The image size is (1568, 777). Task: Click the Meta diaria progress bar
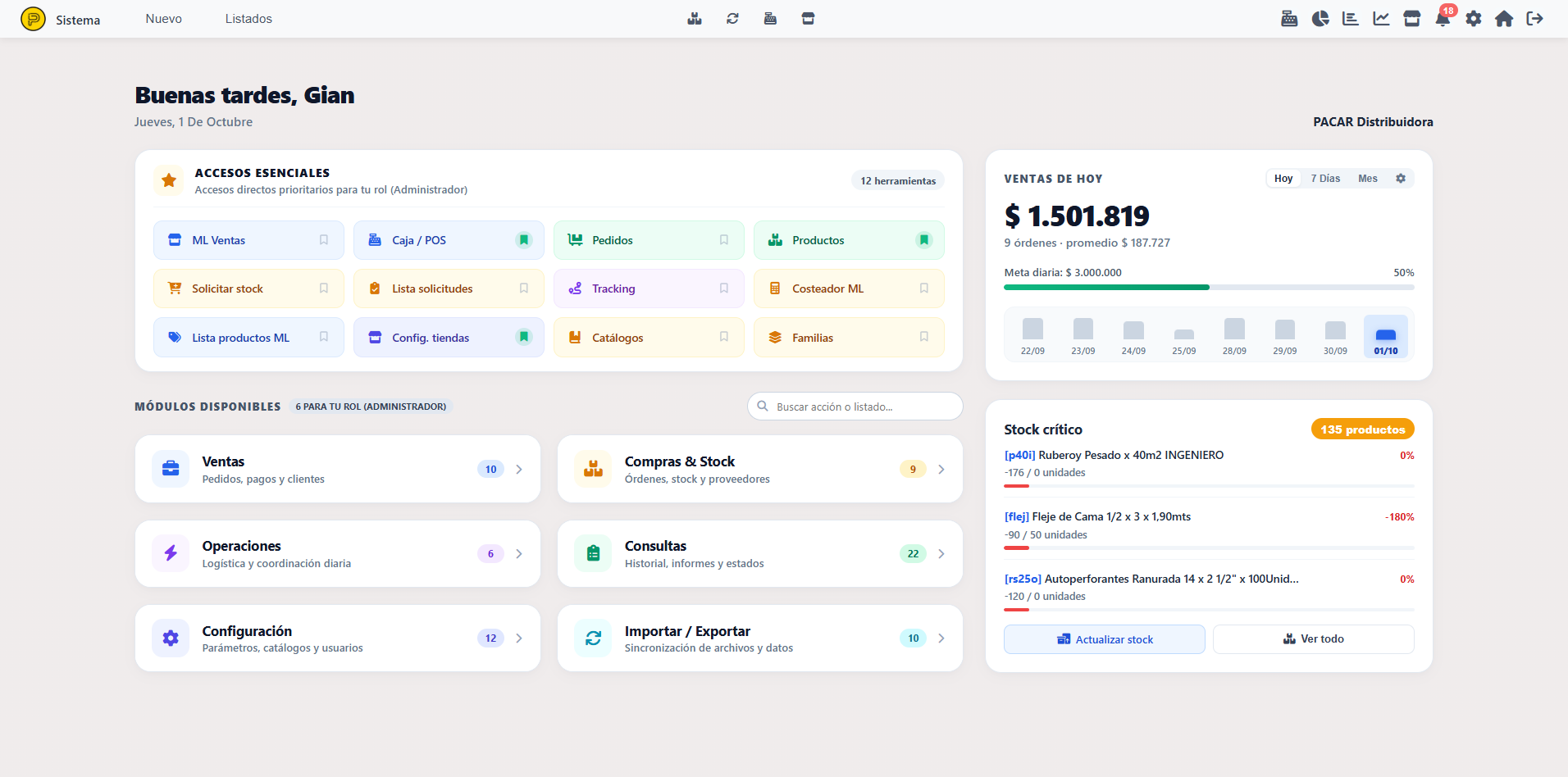coord(1209,287)
